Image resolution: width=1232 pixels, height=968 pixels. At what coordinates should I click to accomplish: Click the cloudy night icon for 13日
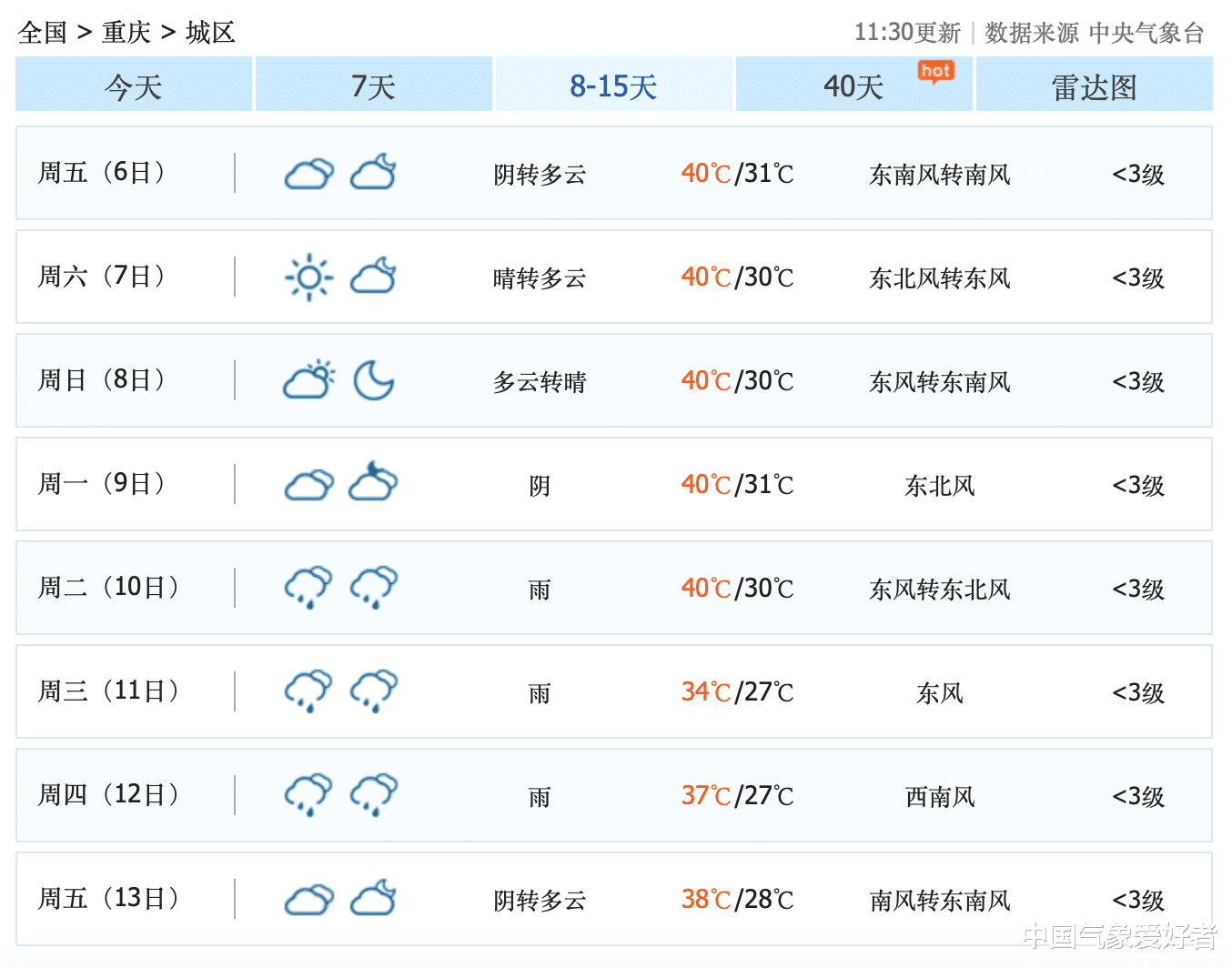click(x=374, y=899)
